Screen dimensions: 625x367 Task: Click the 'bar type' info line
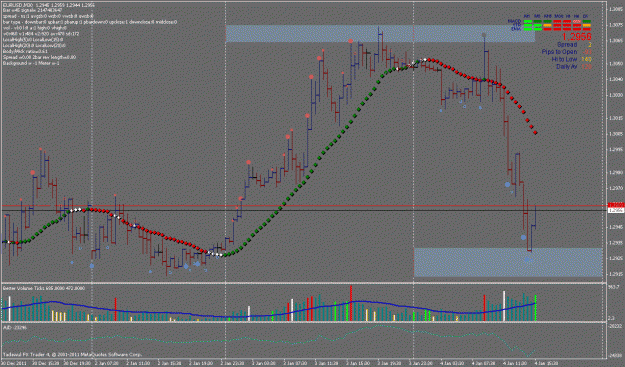tap(90, 22)
